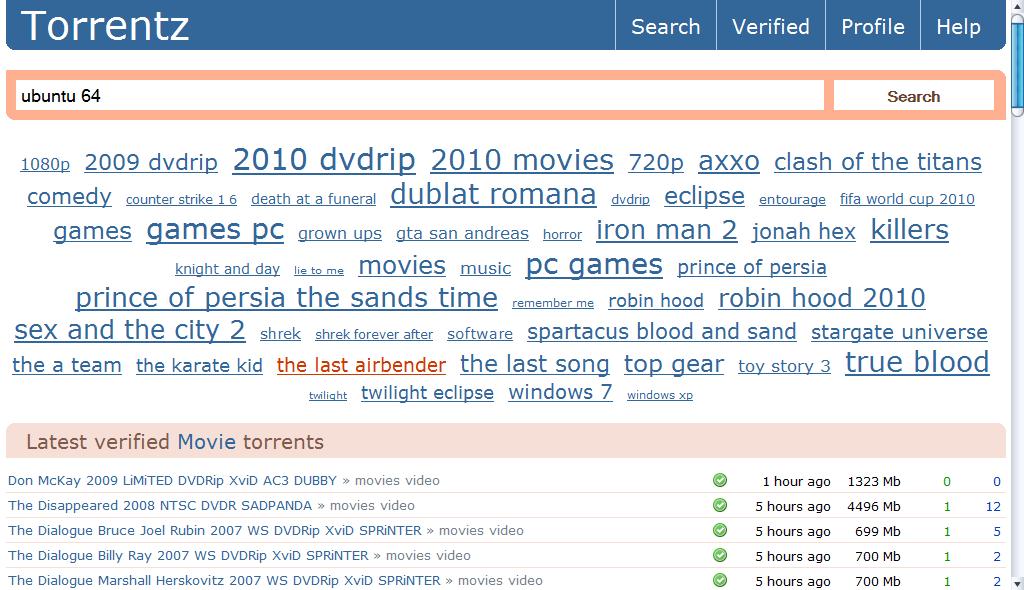
Task: Select the 'games pc' tag
Action: pyautogui.click(x=215, y=231)
